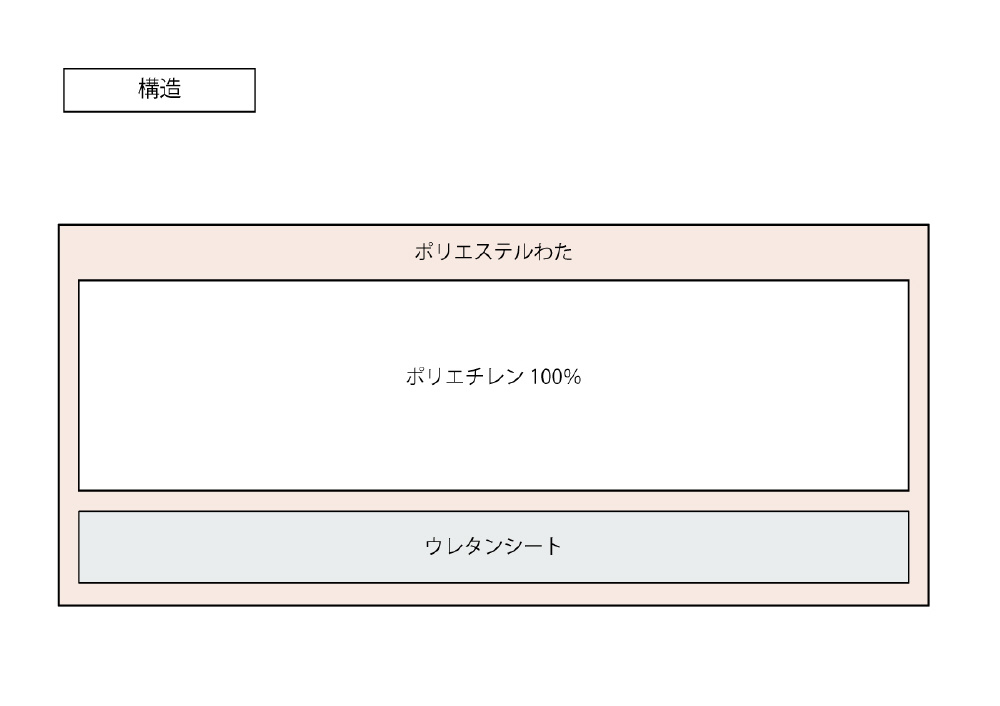Viewport: 1000px width, 706px height.
Task: Click the ポリエステルわた label
Action: [493, 252]
